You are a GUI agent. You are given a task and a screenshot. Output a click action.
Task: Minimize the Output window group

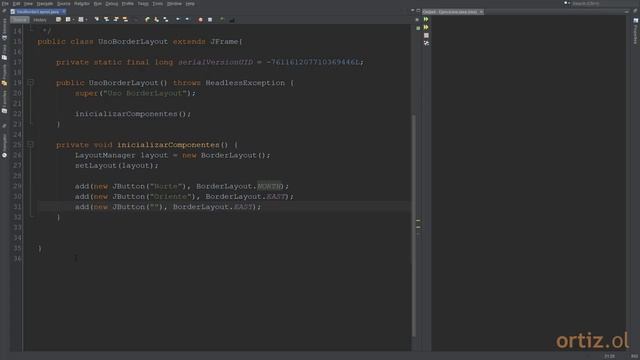pos(627,12)
